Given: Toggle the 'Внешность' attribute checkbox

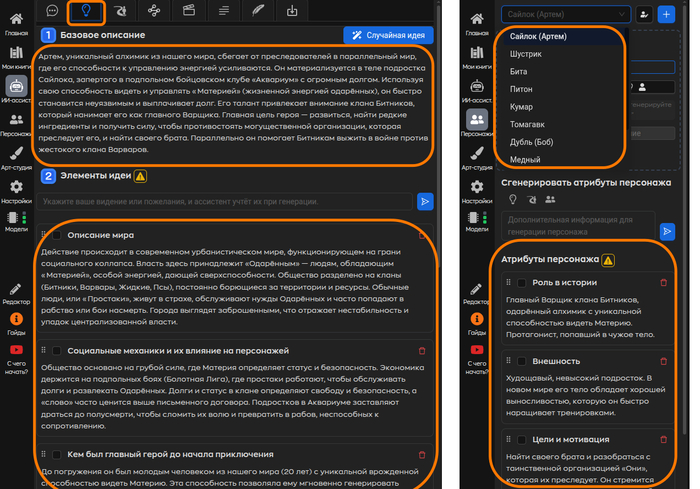Looking at the screenshot, I should (x=521, y=360).
